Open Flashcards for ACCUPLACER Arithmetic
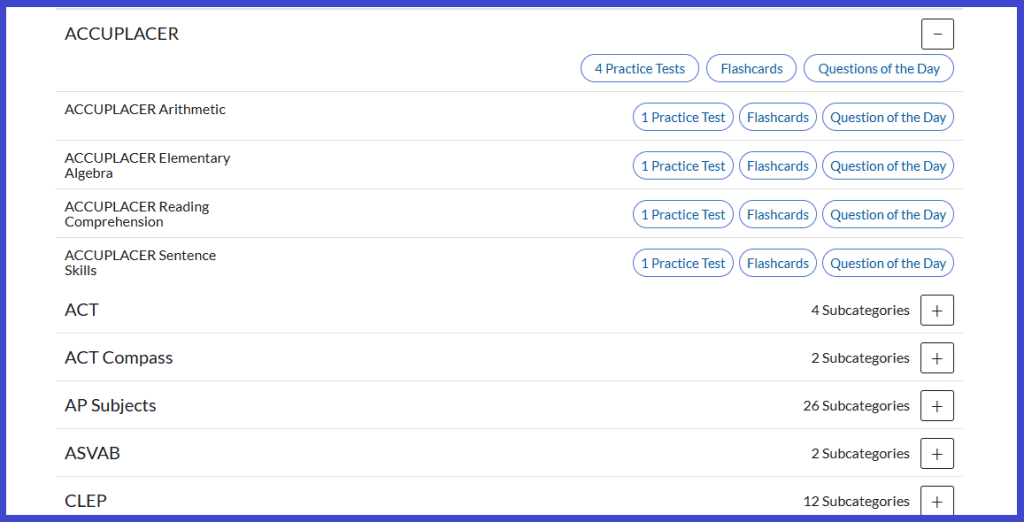This screenshot has height=522, width=1024. 778,118
